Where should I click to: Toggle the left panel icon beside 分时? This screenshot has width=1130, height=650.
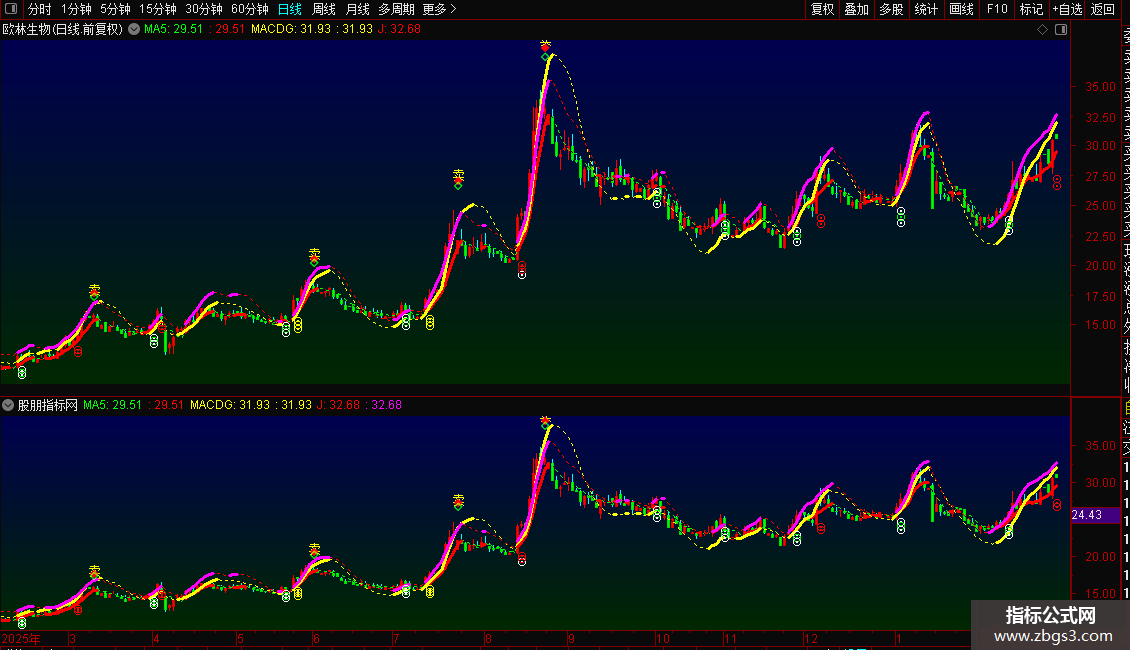click(x=11, y=9)
